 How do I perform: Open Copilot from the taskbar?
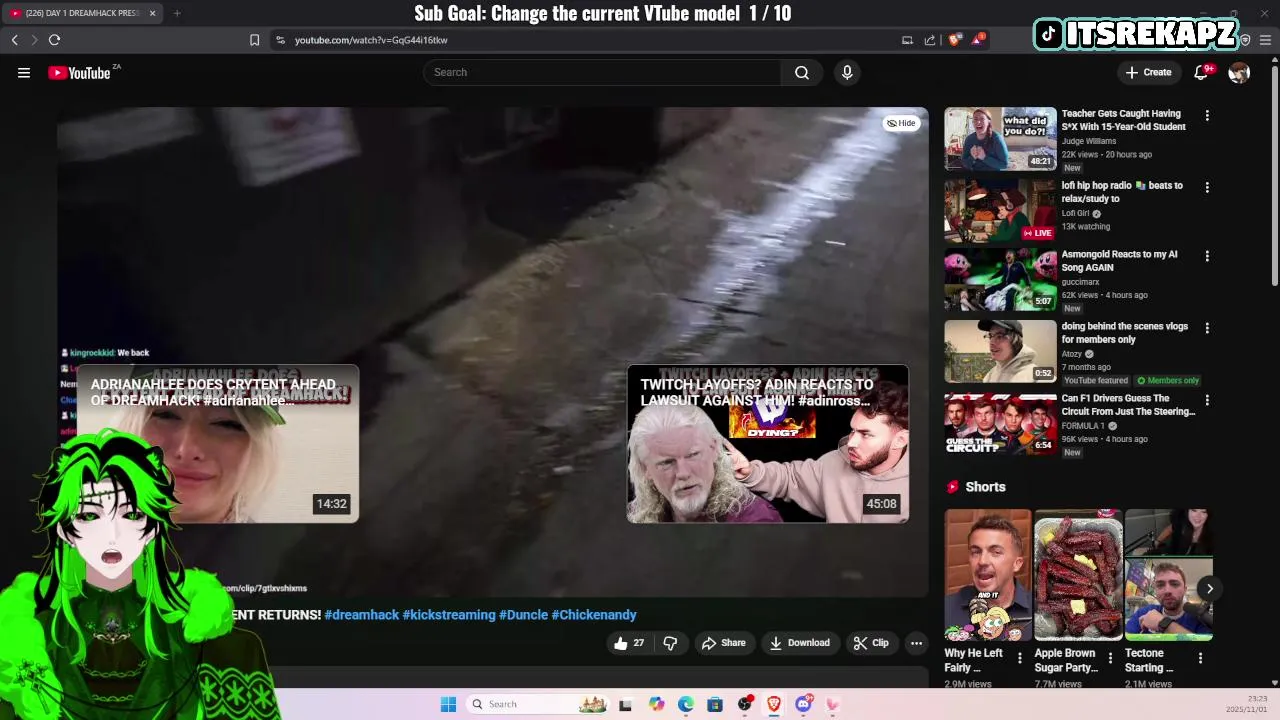(x=656, y=704)
